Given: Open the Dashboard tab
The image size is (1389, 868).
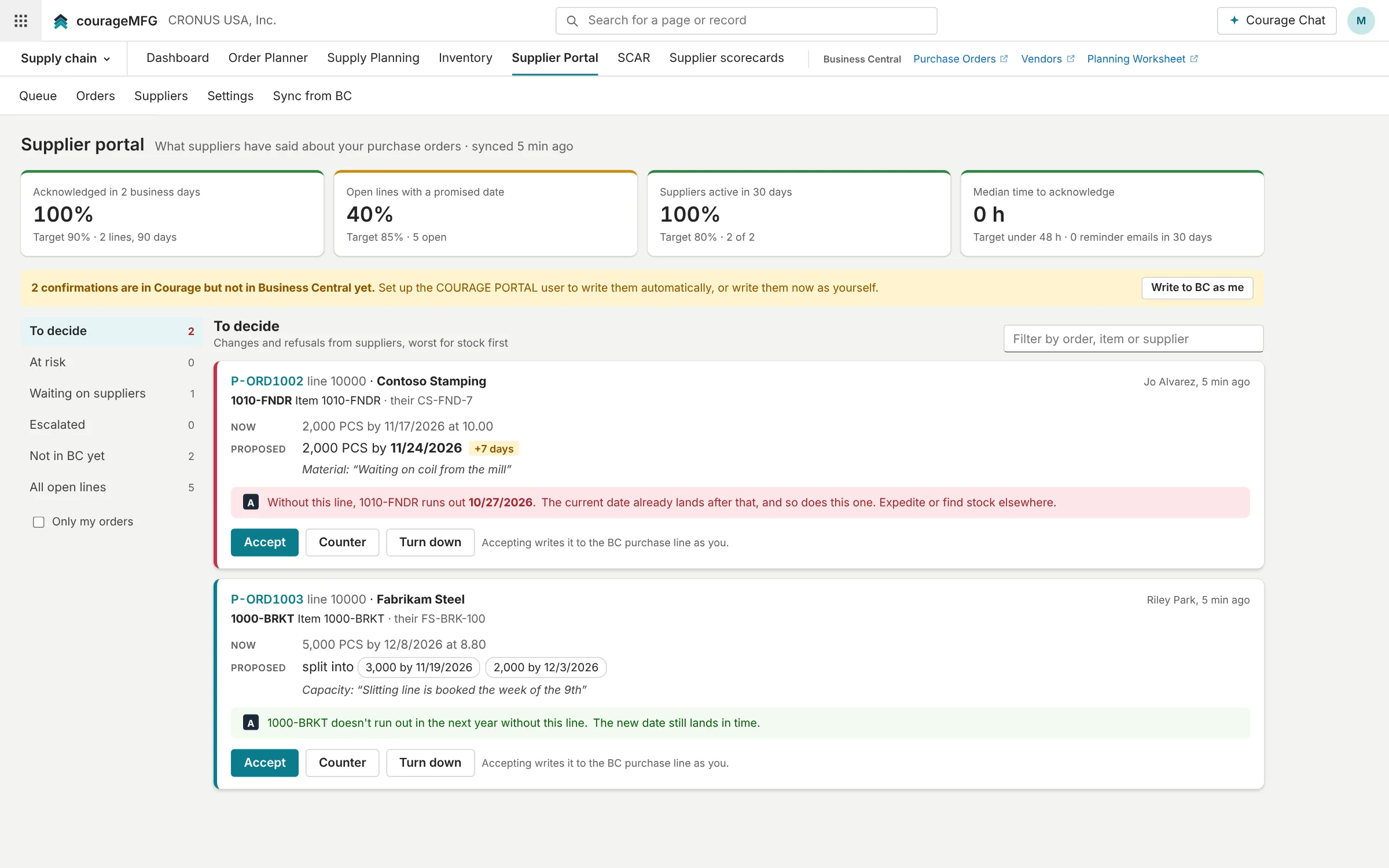Looking at the screenshot, I should pyautogui.click(x=178, y=58).
